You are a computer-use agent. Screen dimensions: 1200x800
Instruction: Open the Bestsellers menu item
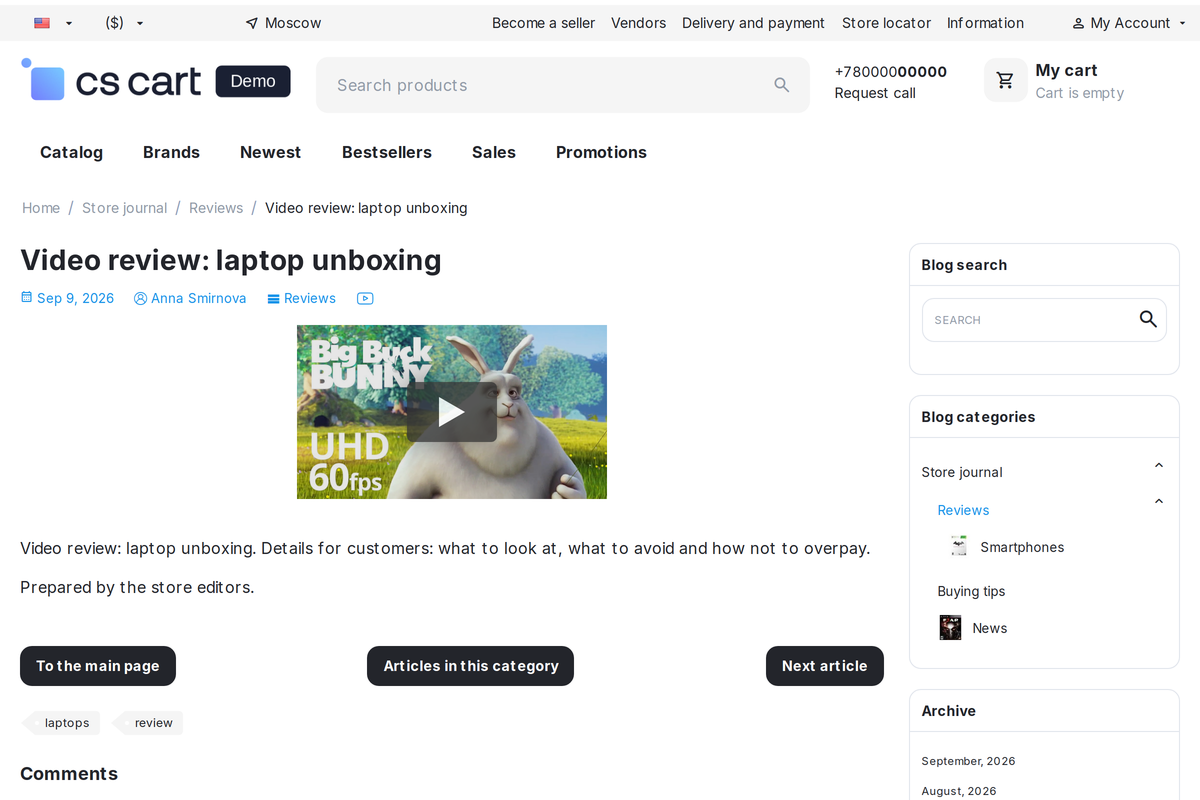pos(387,152)
